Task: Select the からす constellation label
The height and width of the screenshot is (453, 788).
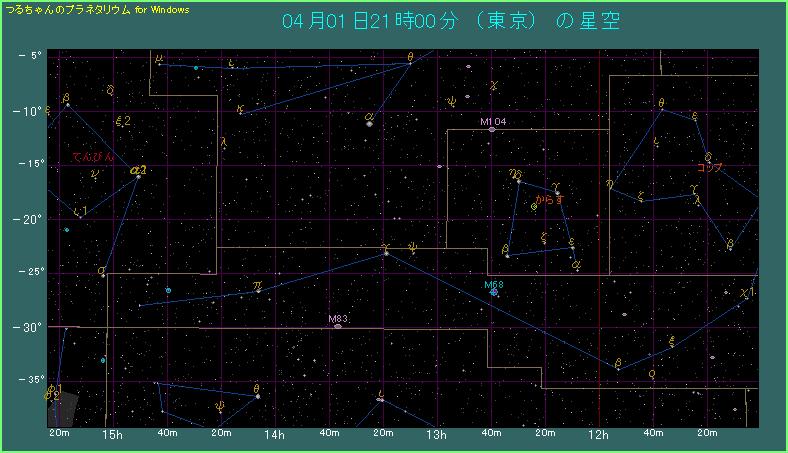Action: [x=550, y=199]
